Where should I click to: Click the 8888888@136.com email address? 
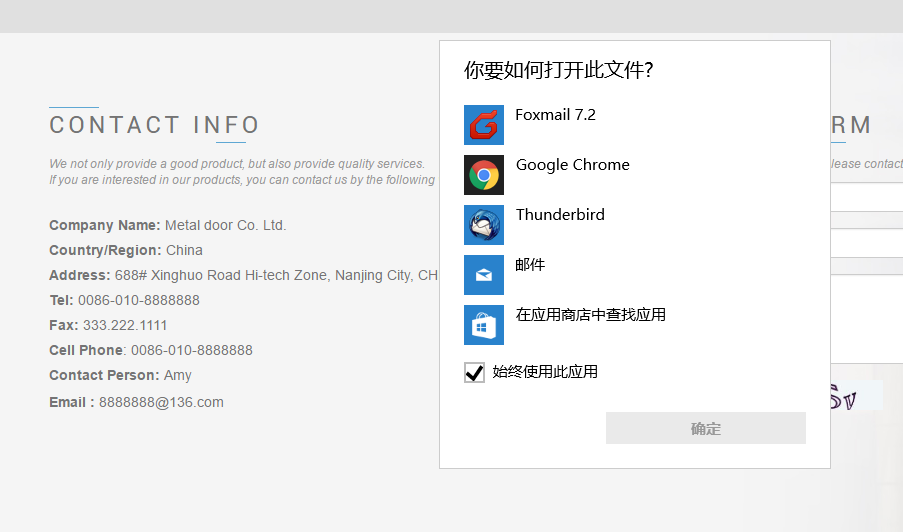[x=161, y=402]
